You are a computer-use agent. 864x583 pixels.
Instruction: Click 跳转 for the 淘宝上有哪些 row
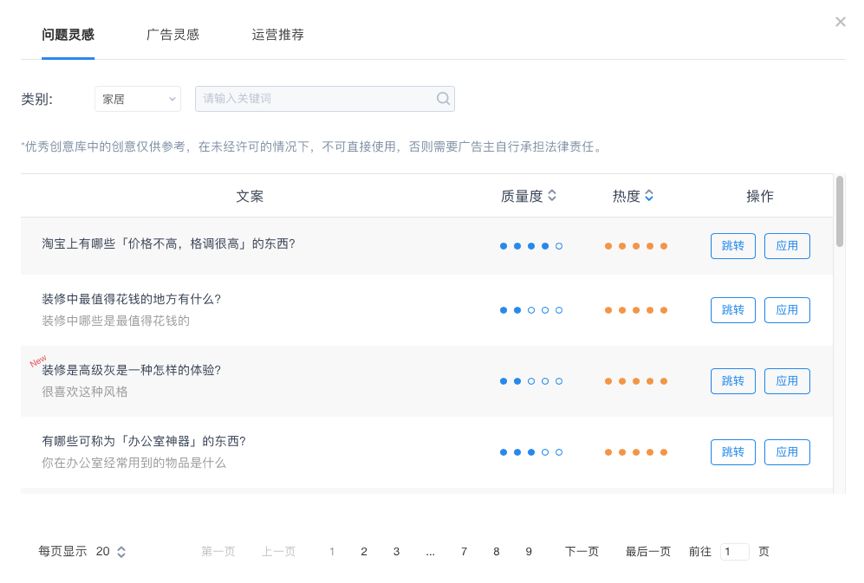tap(733, 246)
